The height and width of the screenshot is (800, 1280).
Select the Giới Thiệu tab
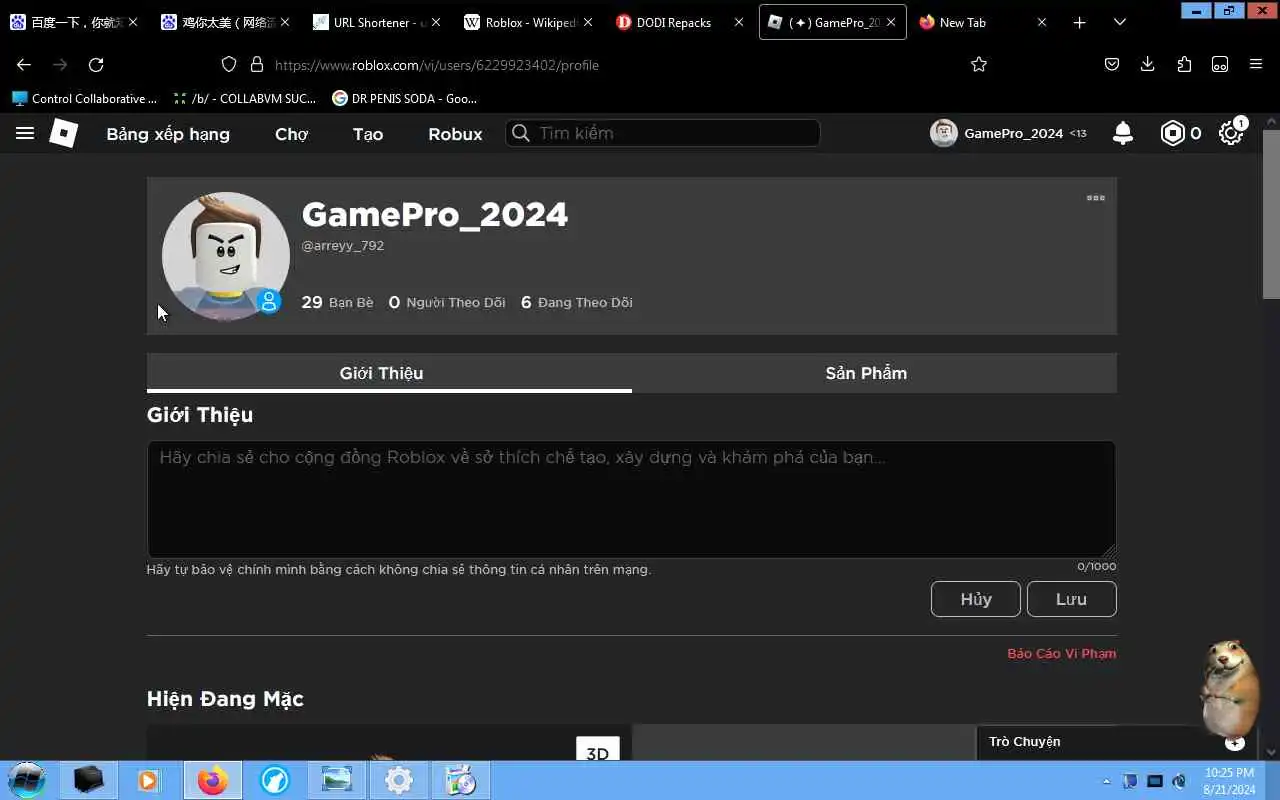(x=389, y=373)
